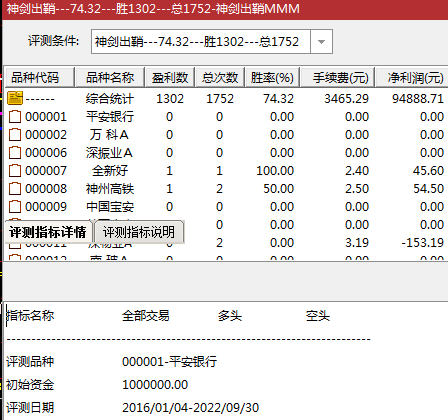Click win rate 100.00 for 全新好
The image size is (448, 420).
click(x=275, y=171)
